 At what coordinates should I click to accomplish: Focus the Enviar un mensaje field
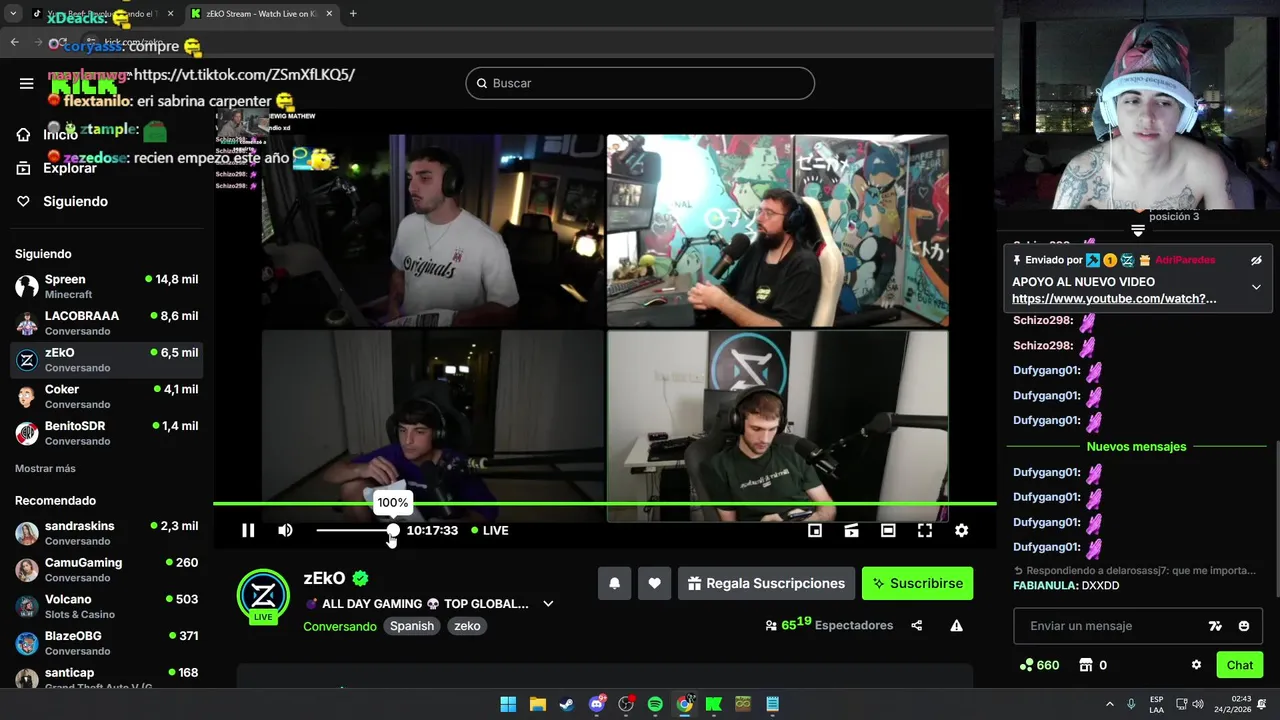click(1110, 626)
